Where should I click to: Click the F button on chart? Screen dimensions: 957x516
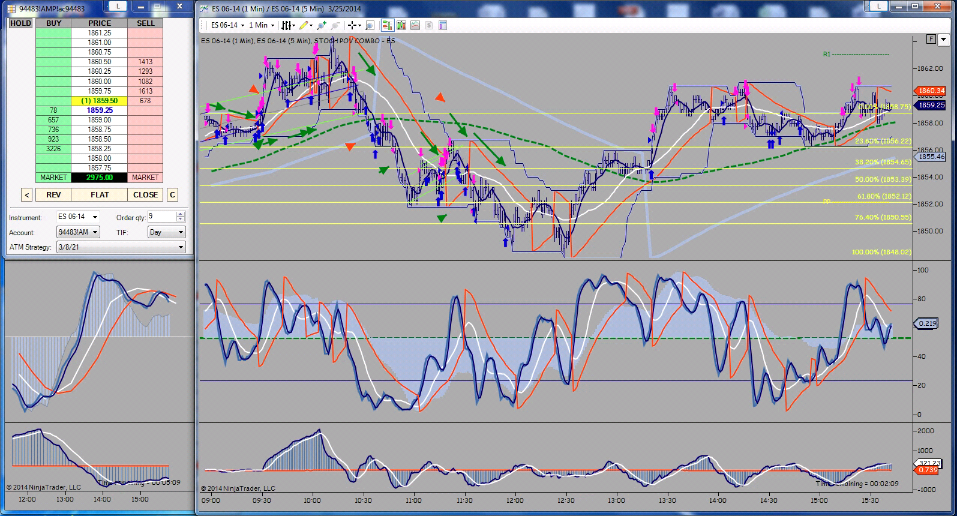pos(931,39)
